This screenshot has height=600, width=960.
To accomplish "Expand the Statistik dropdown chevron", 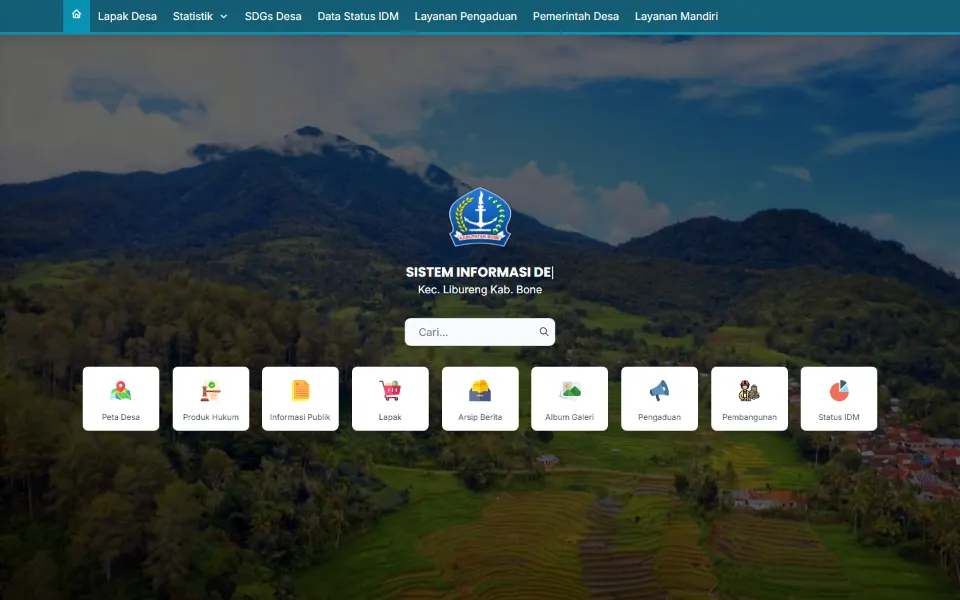I will click(x=223, y=17).
